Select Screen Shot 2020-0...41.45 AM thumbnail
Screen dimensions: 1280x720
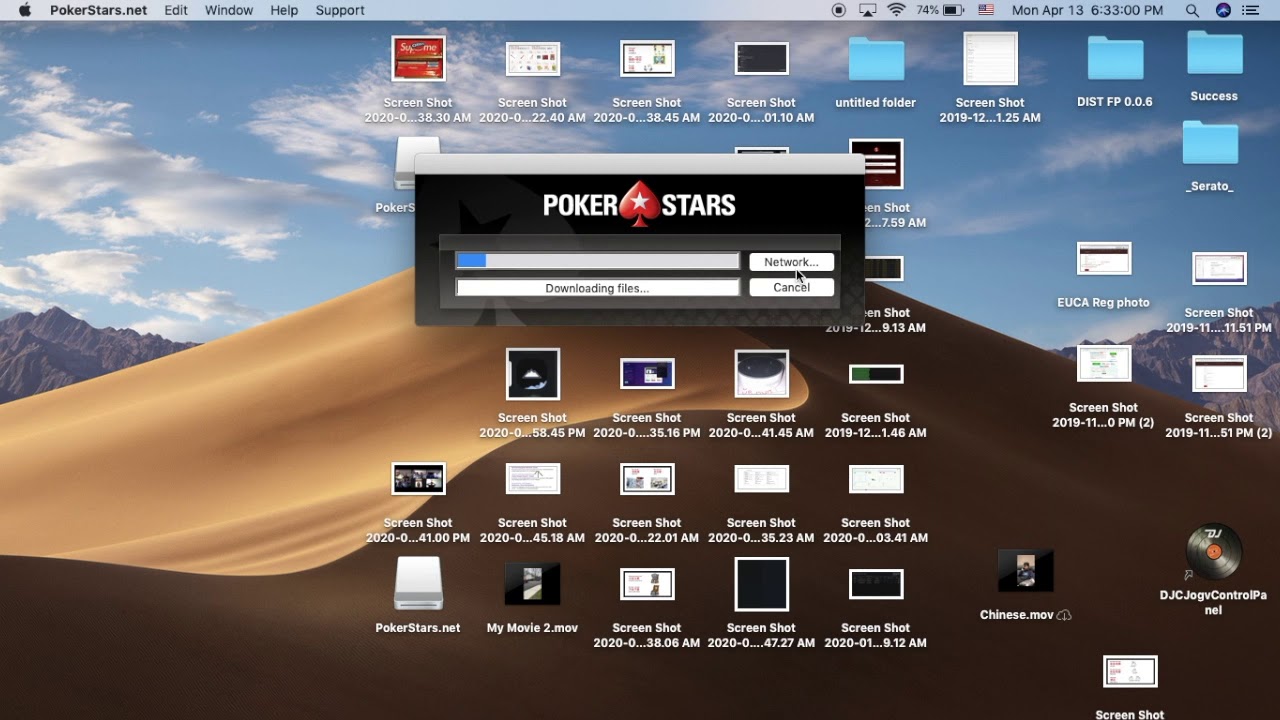click(x=761, y=373)
